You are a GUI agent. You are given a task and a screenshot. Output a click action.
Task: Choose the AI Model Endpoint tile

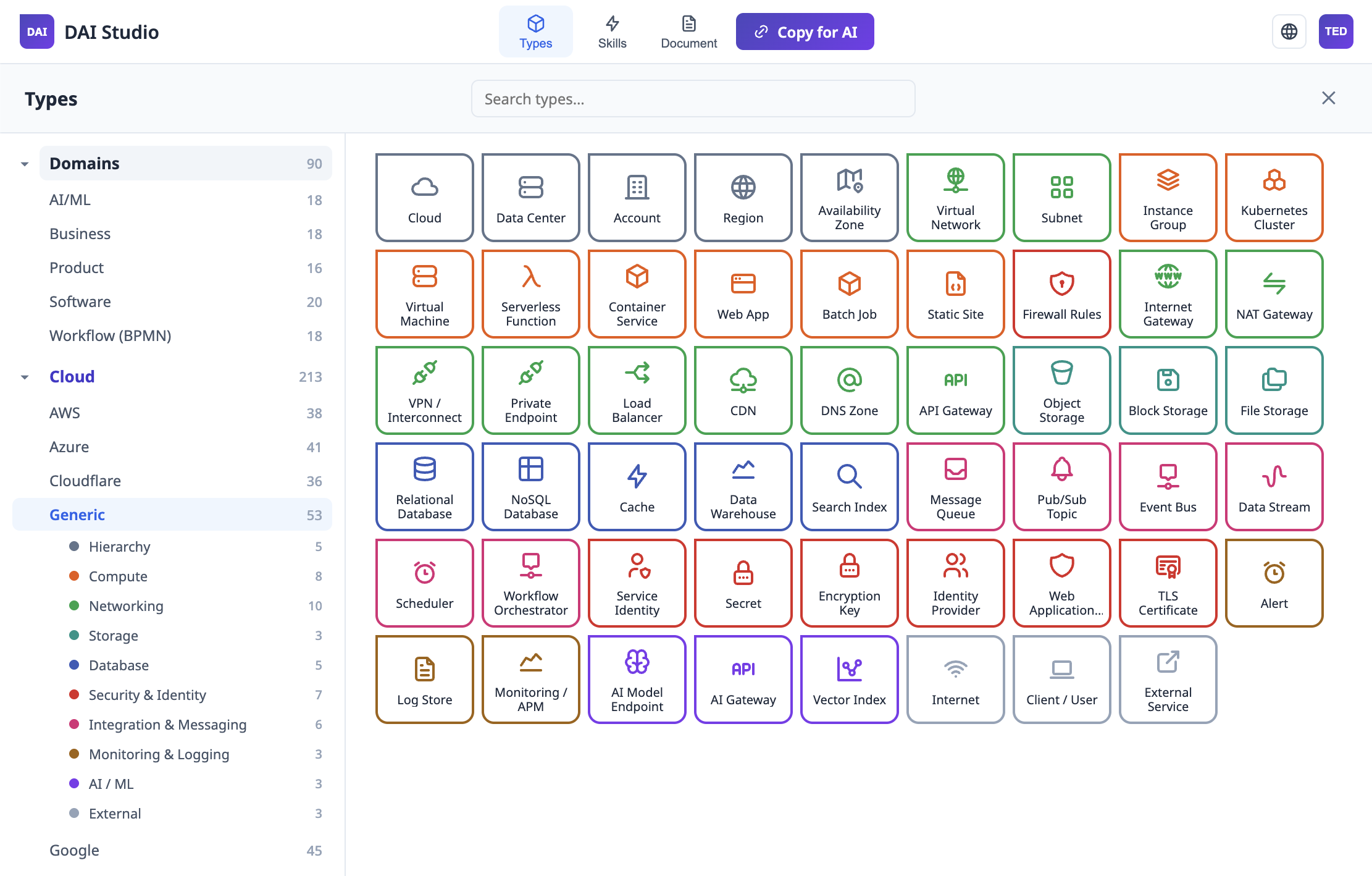[x=637, y=680]
